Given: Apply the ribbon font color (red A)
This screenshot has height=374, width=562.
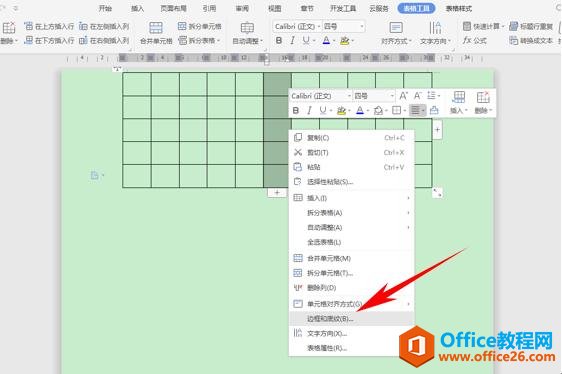Looking at the screenshot, I should (326, 41).
